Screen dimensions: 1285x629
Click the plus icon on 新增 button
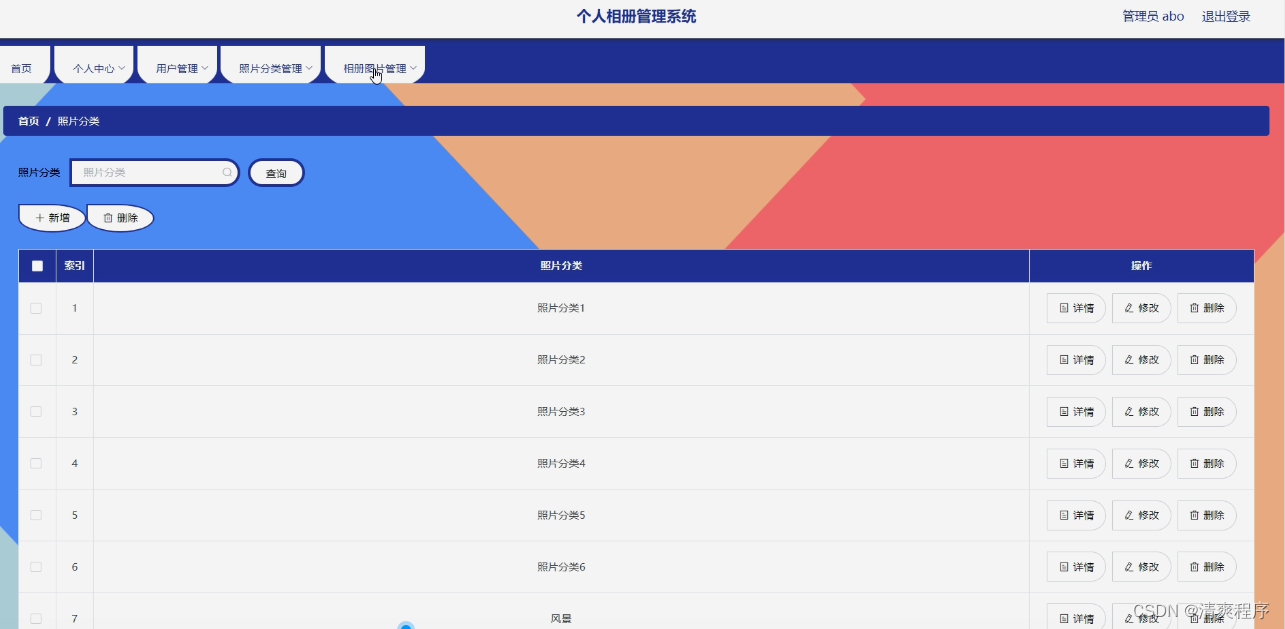click(40, 218)
